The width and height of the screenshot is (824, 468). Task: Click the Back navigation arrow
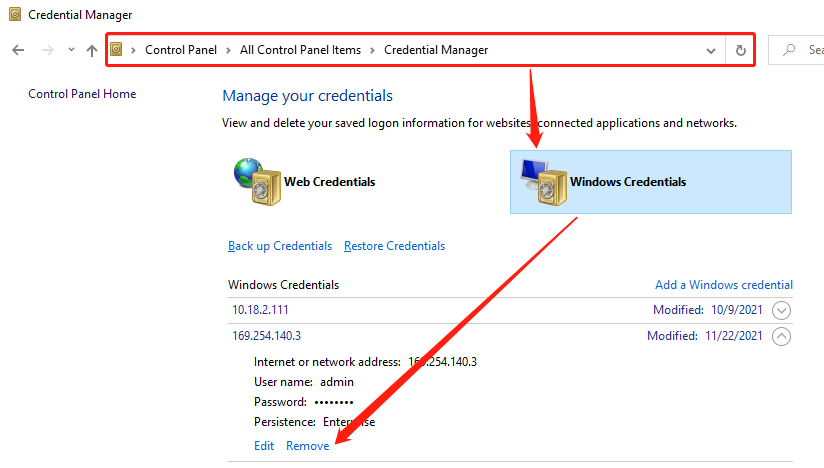18,50
